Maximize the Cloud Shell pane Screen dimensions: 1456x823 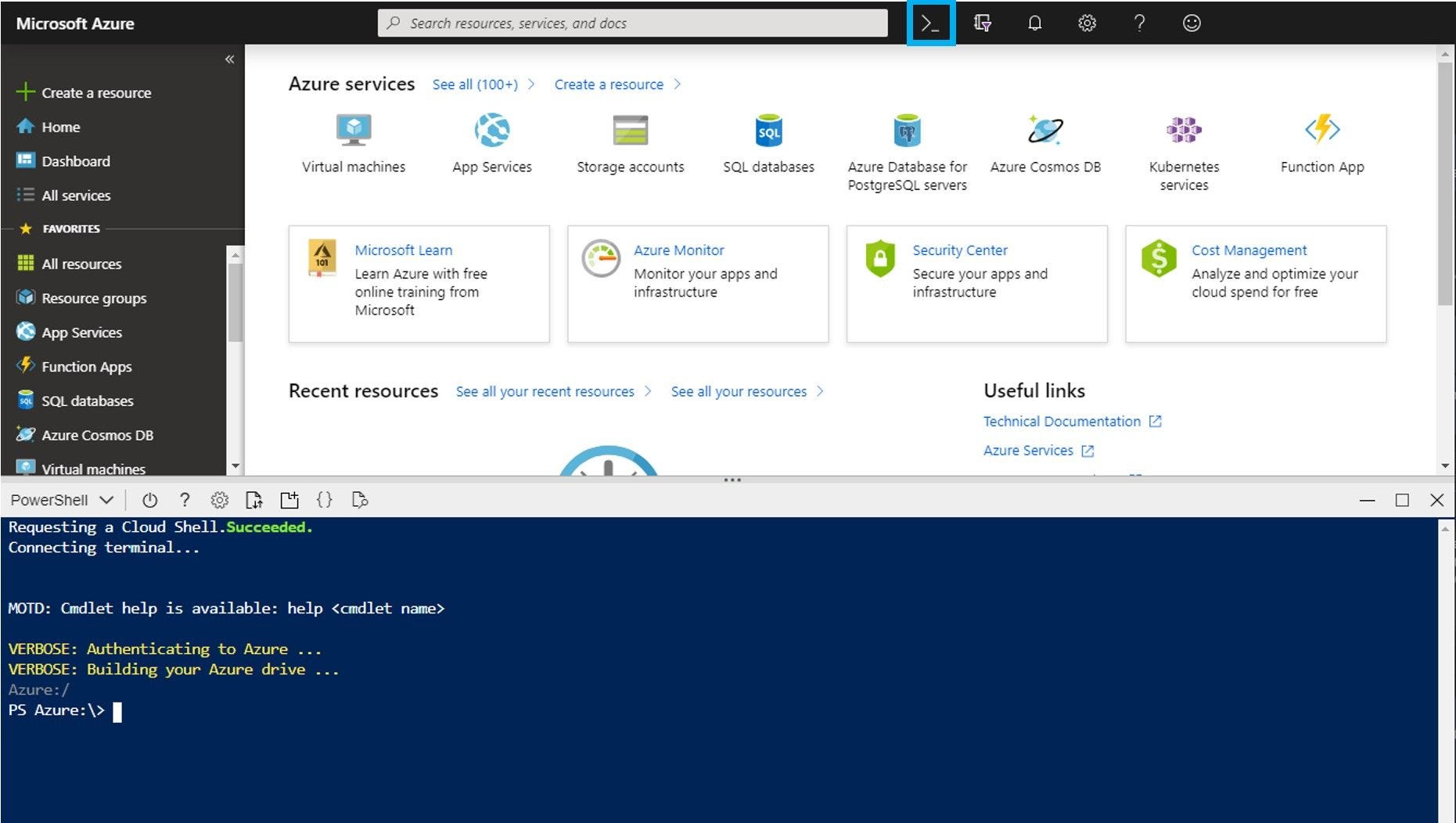(x=1402, y=501)
